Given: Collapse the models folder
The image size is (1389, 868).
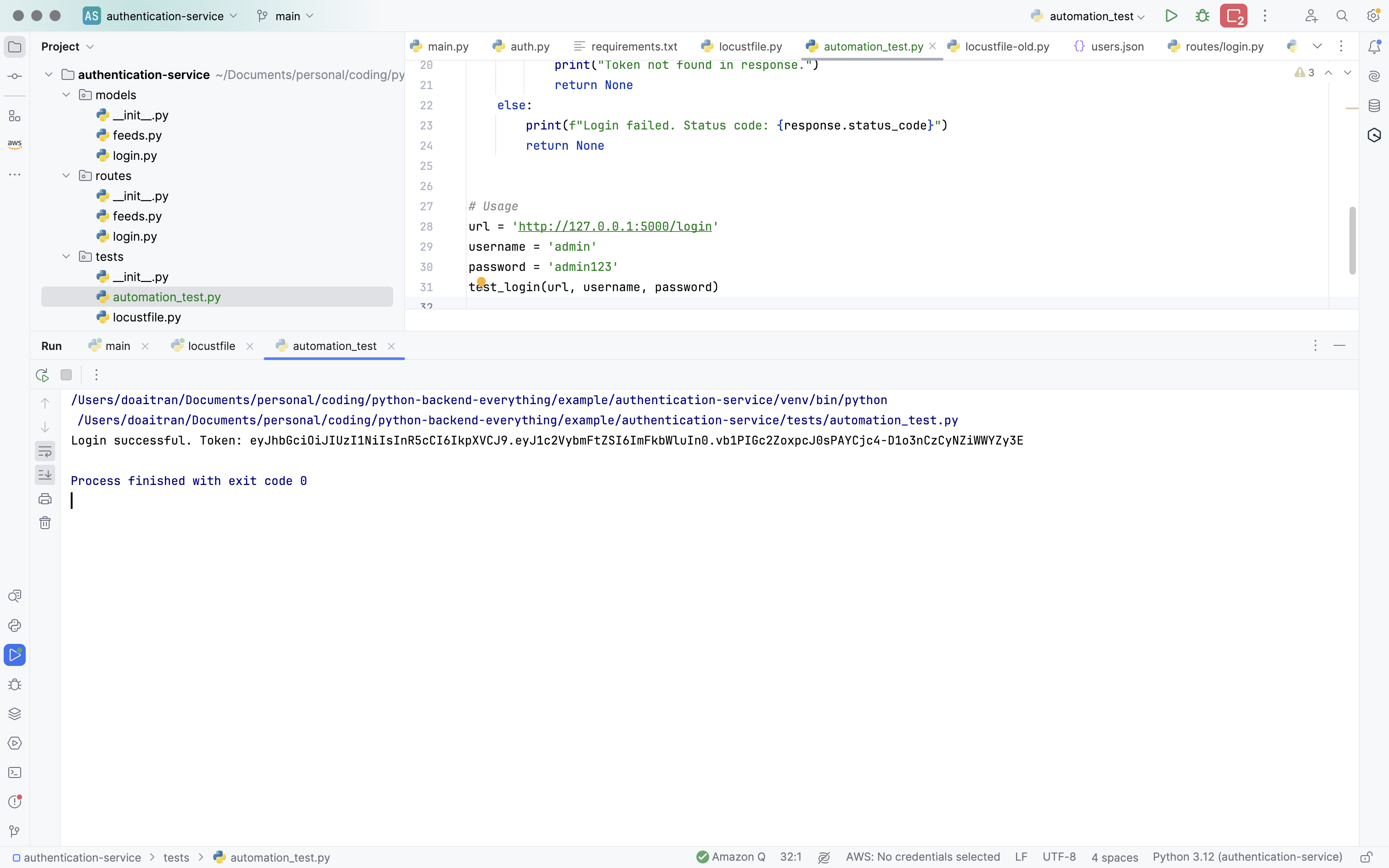Looking at the screenshot, I should pos(66,95).
